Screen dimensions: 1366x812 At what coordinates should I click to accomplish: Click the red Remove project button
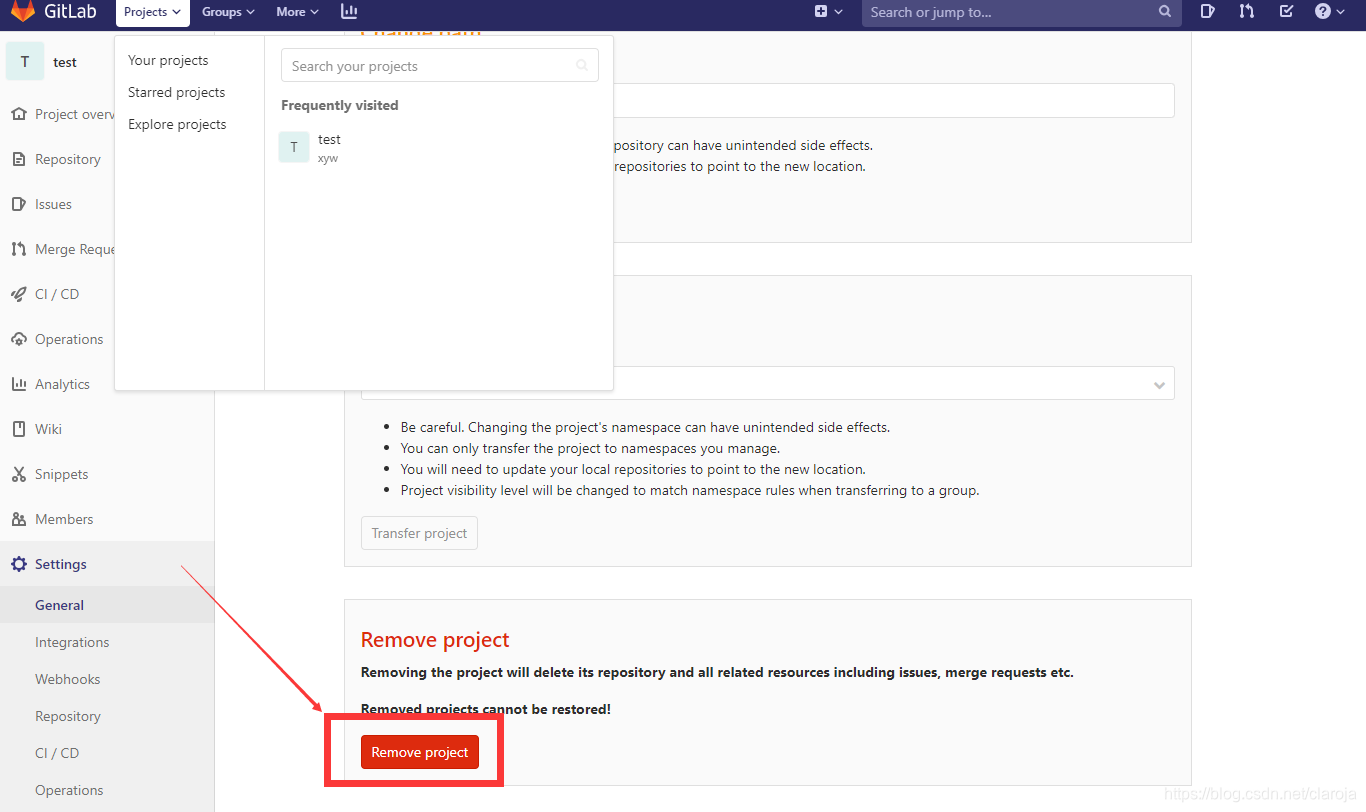tap(420, 752)
